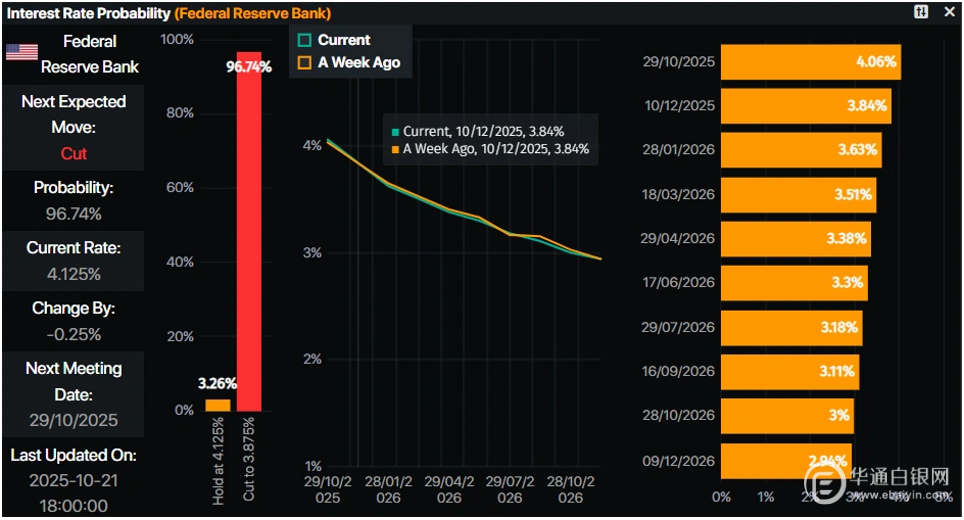This screenshot has height=520, width=964.
Task: Toggle the Current series legend checkbox
Action: click(x=305, y=41)
